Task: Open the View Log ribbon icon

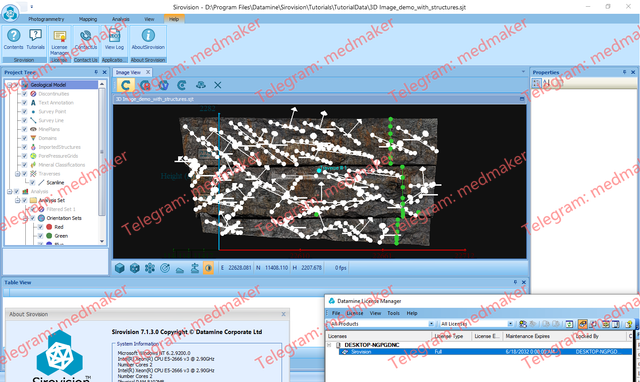Action: [x=114, y=39]
